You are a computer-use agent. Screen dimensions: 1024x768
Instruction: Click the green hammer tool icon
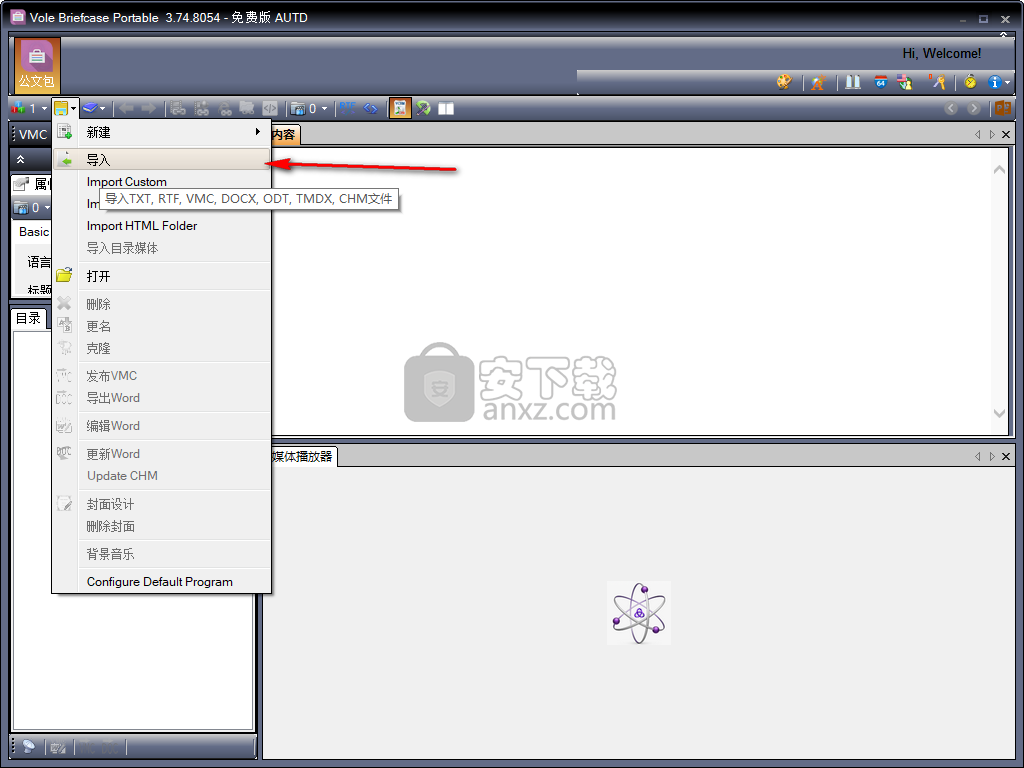[423, 108]
